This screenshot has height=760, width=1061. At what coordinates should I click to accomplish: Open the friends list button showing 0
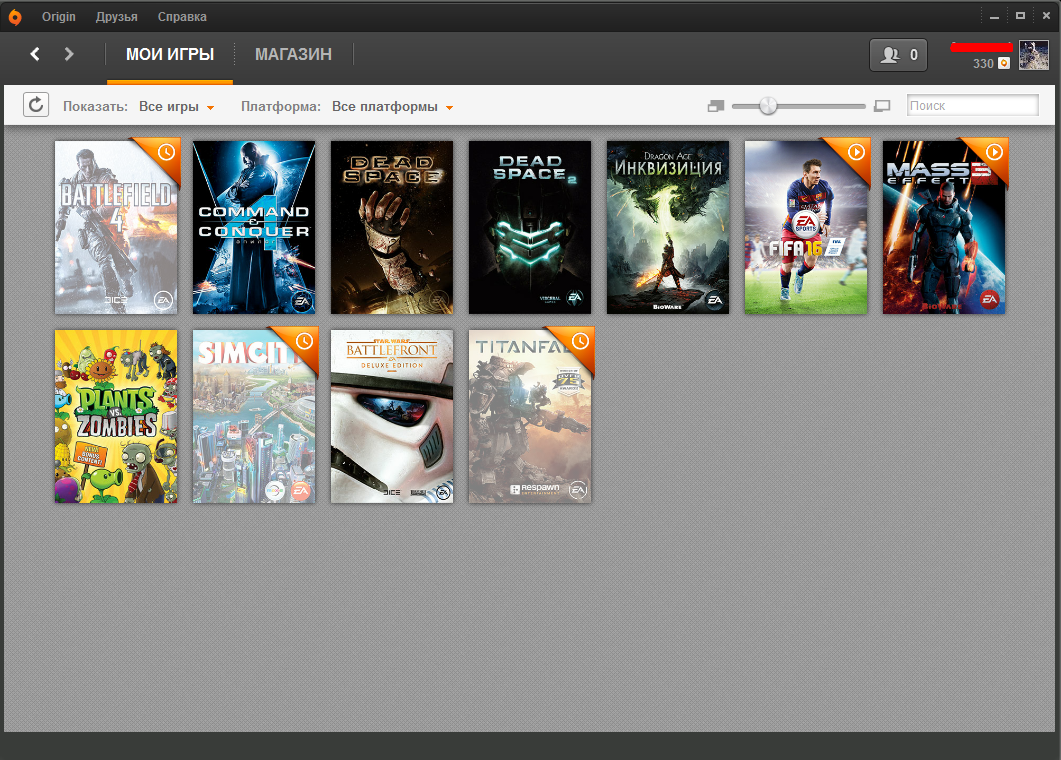(x=899, y=55)
